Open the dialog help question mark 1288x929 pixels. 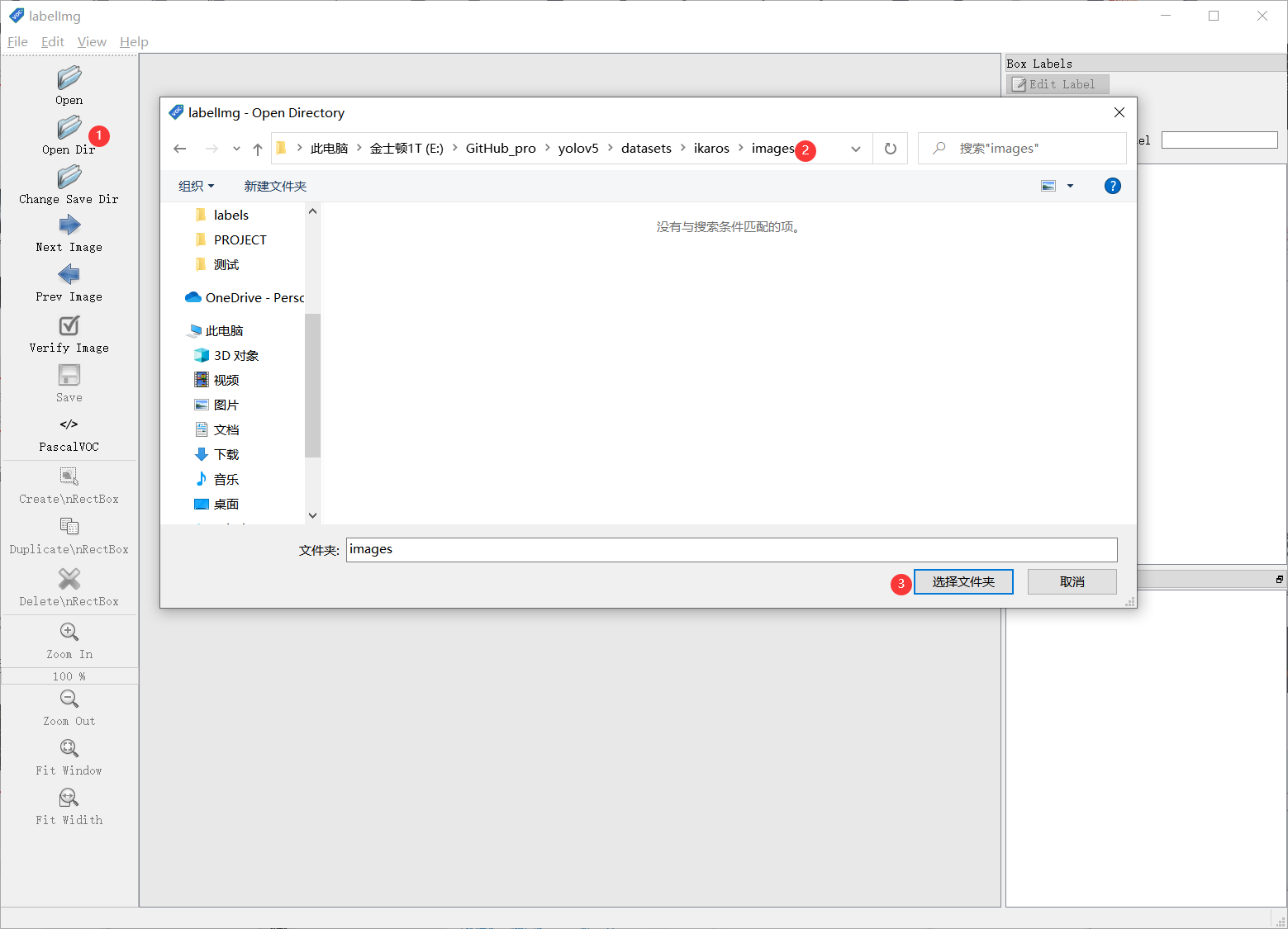pyautogui.click(x=1113, y=186)
